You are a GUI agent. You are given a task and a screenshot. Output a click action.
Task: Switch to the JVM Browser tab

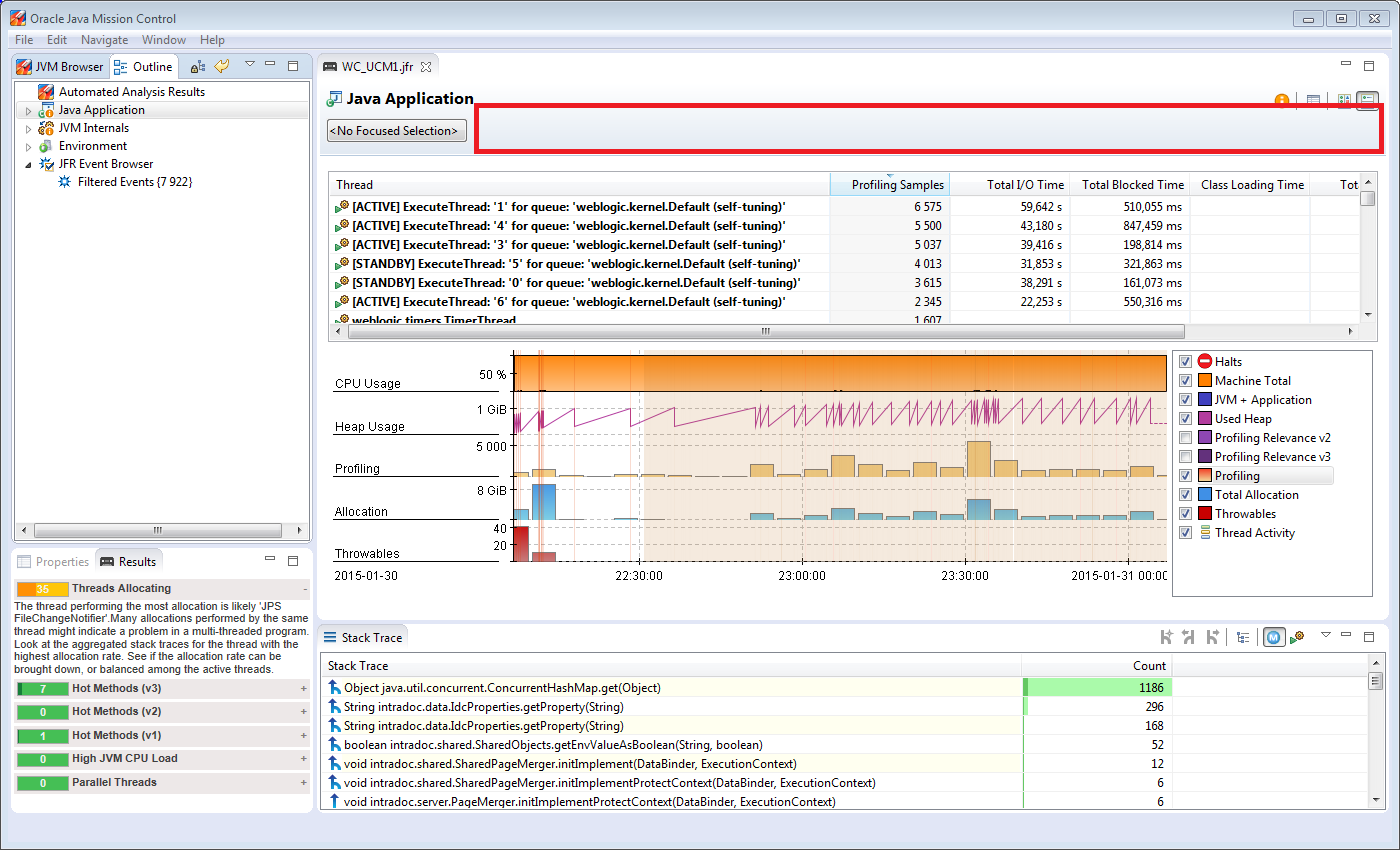60,67
